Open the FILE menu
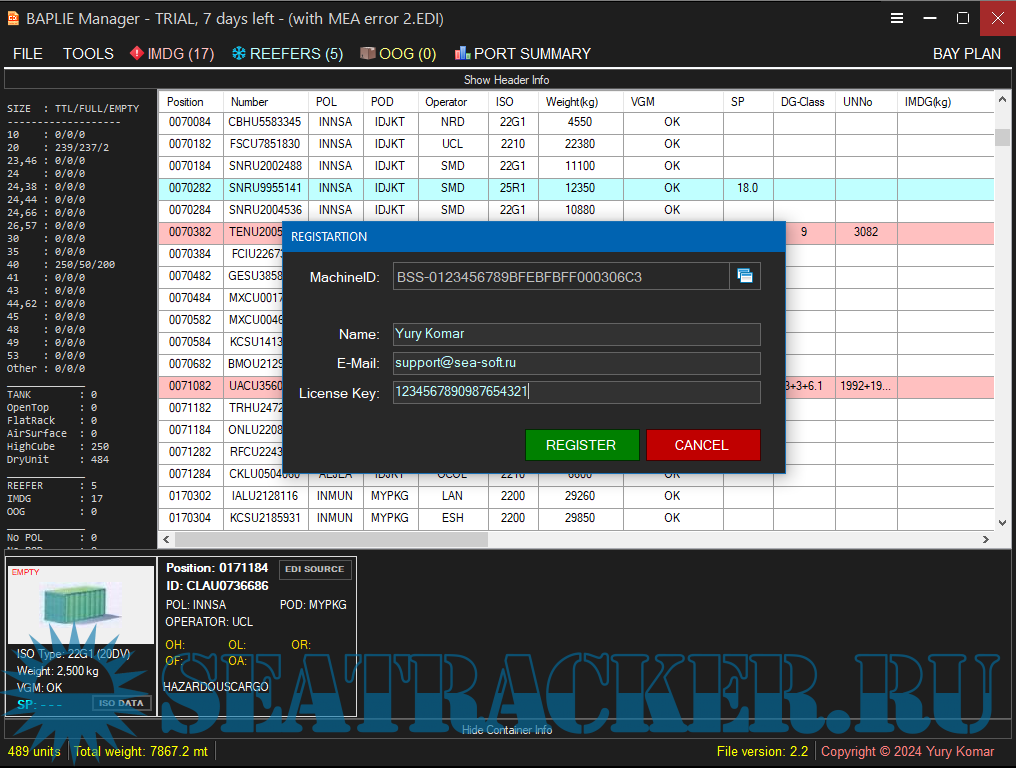This screenshot has width=1016, height=768. (x=28, y=54)
